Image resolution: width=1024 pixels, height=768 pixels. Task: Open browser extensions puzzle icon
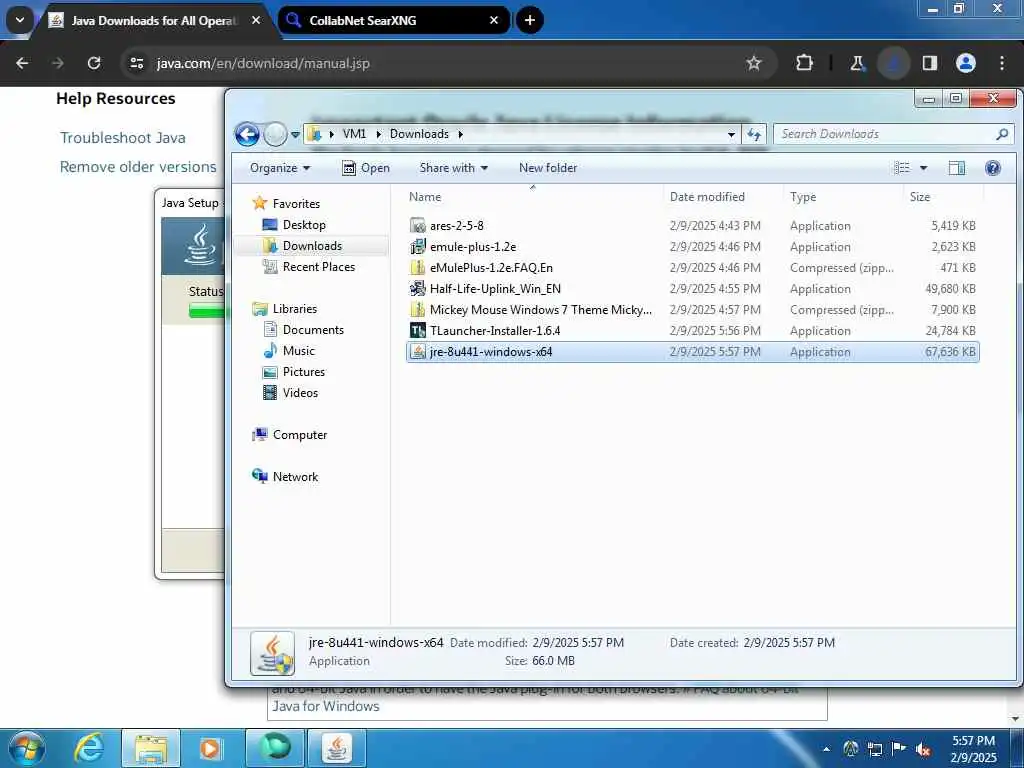[x=805, y=63]
